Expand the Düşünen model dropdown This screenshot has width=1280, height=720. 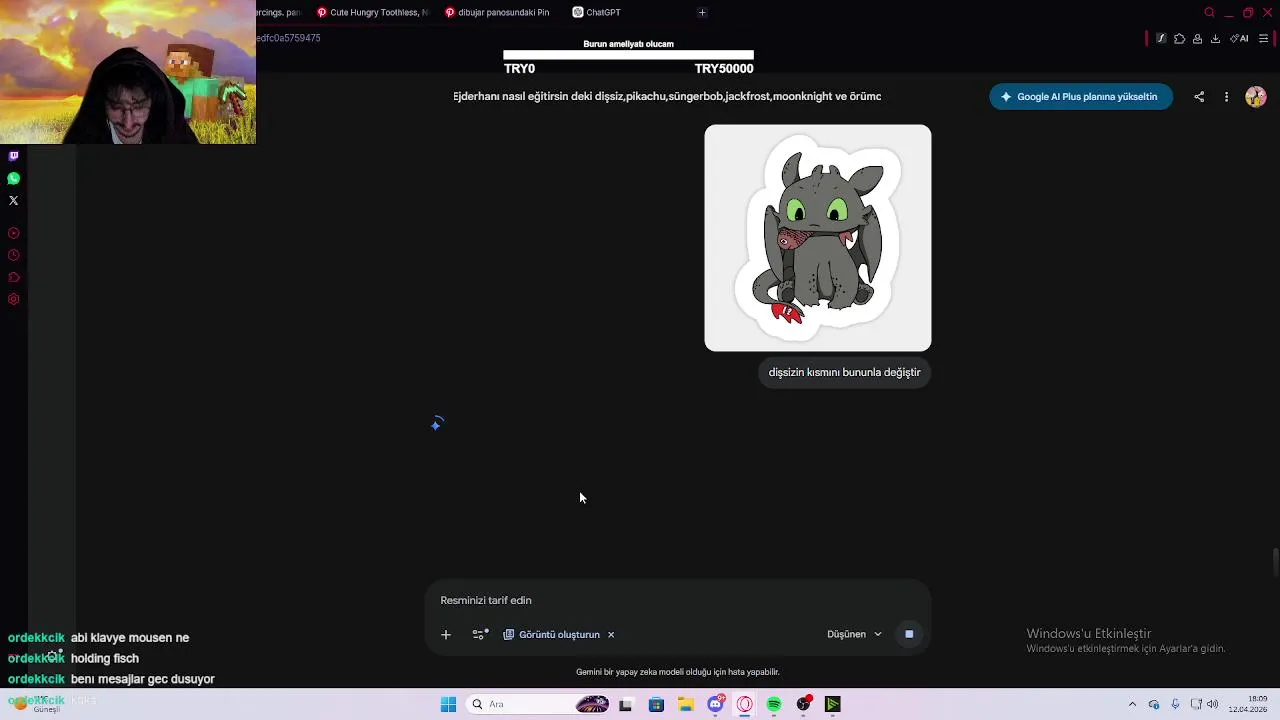point(854,634)
